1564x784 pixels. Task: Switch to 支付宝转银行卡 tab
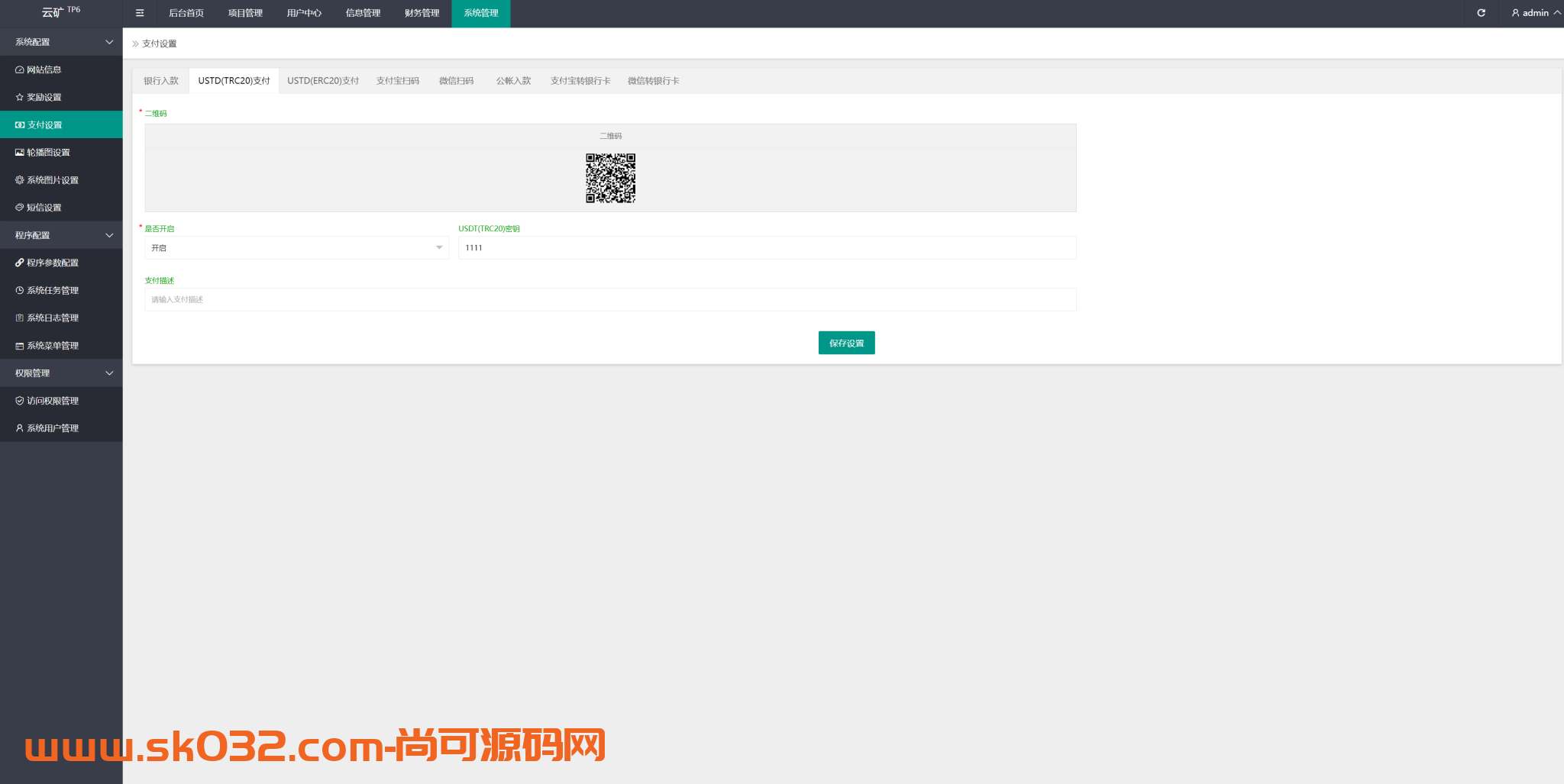click(x=580, y=81)
